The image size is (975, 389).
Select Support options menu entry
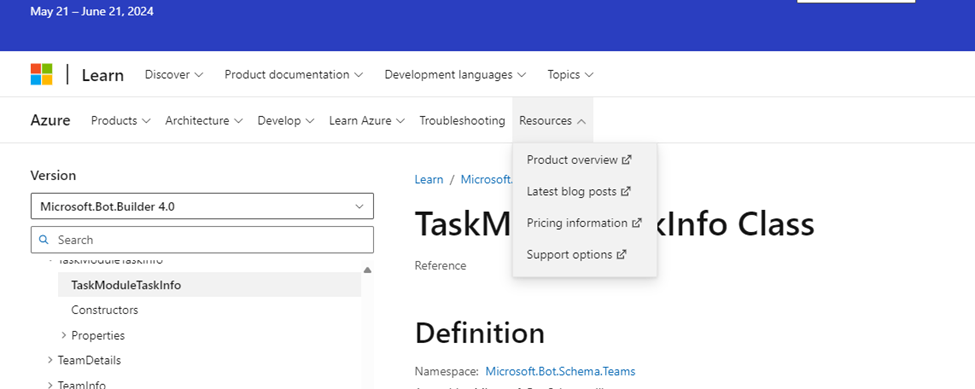click(576, 254)
